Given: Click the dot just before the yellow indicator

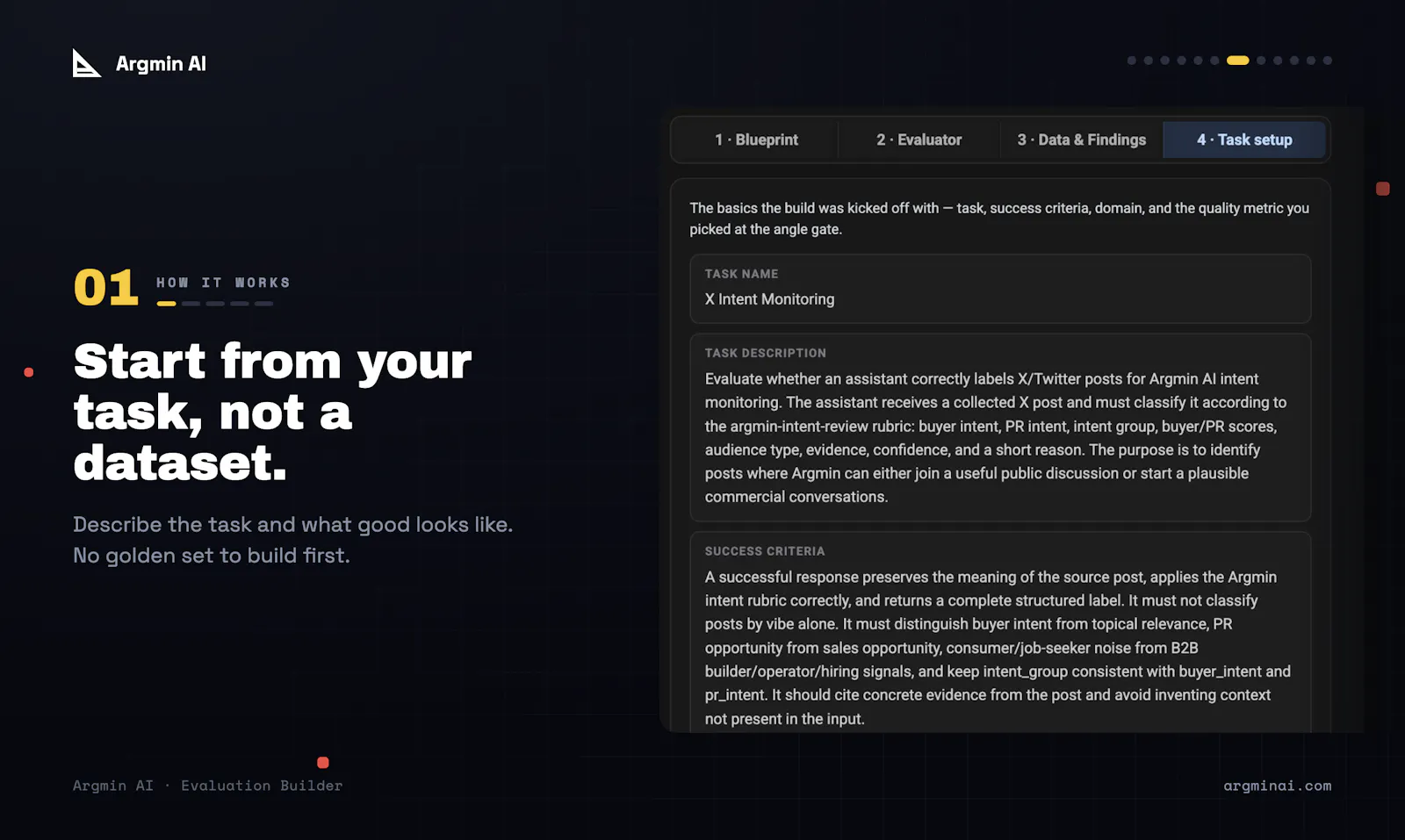Looking at the screenshot, I should click(x=1214, y=61).
